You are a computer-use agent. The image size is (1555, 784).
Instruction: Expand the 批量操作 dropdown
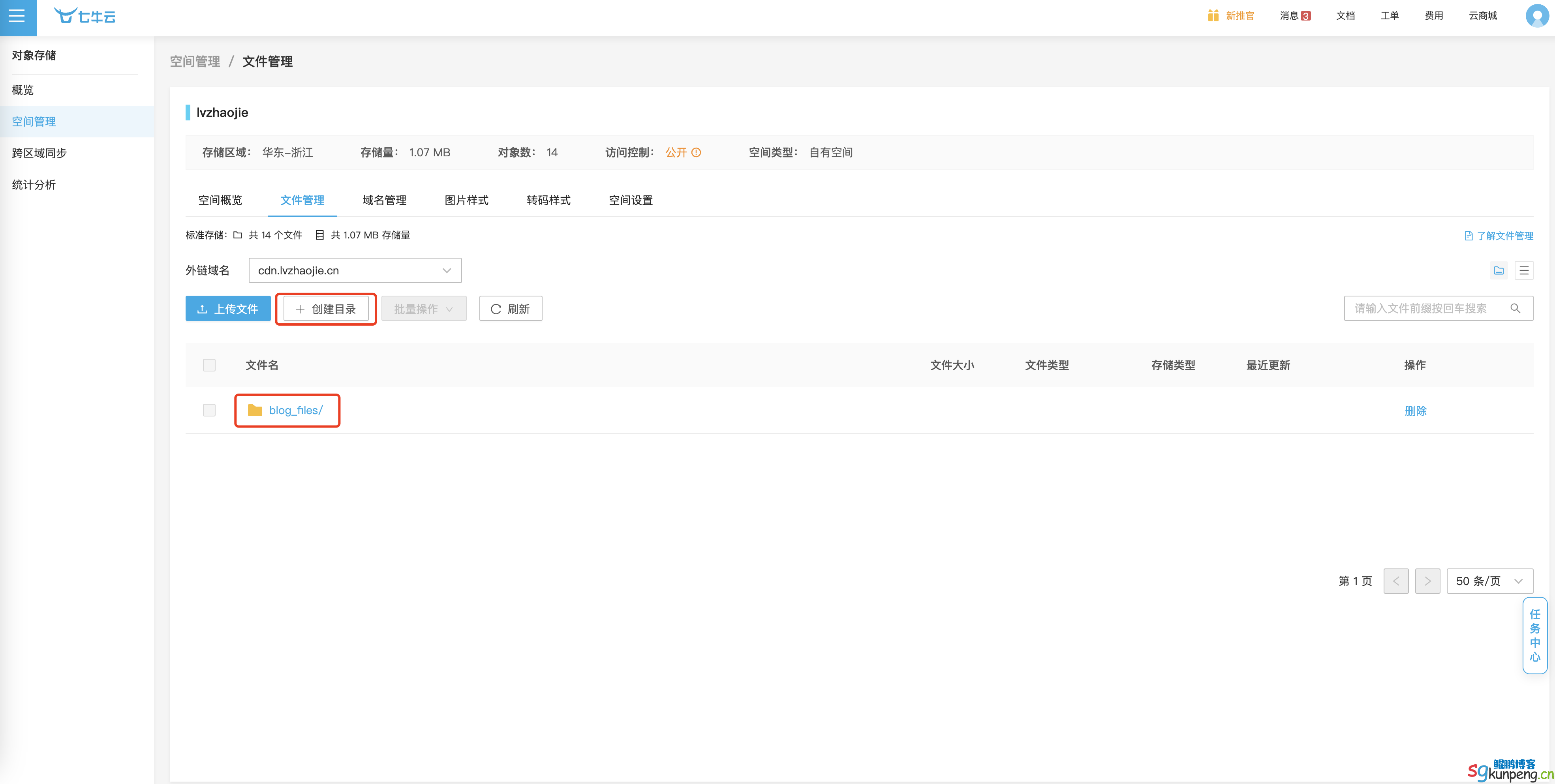[x=424, y=309]
